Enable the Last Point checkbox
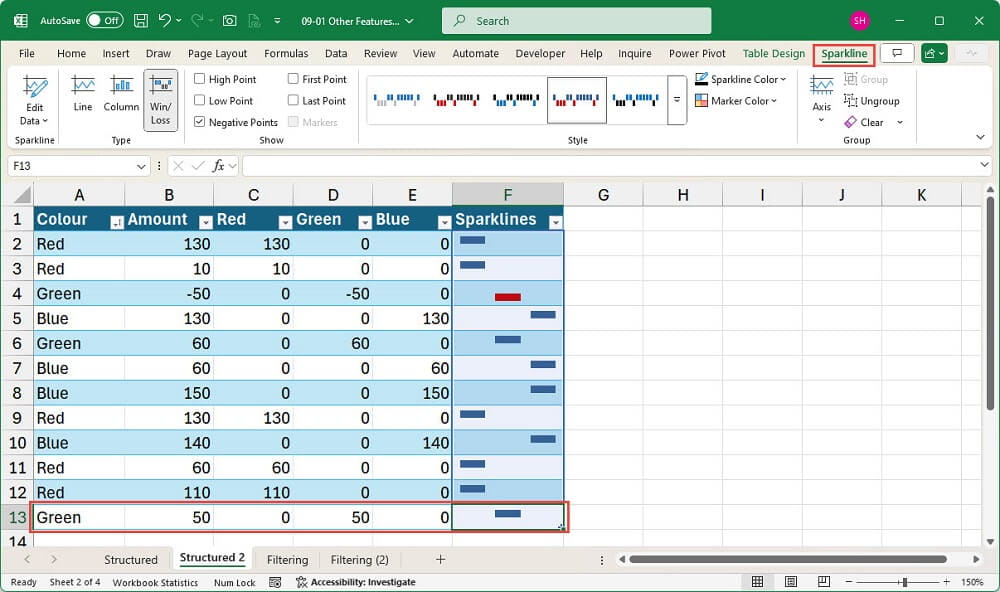The image size is (1000, 592). 291,100
